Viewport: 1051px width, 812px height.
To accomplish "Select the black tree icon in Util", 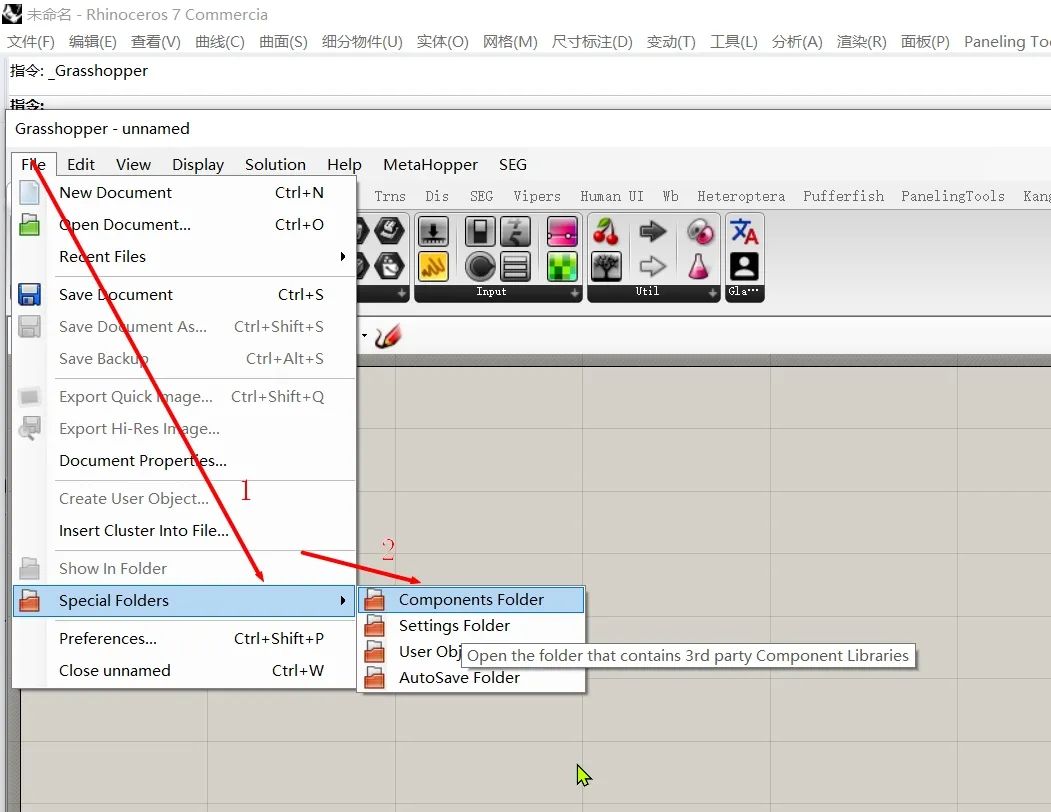I will click(606, 266).
